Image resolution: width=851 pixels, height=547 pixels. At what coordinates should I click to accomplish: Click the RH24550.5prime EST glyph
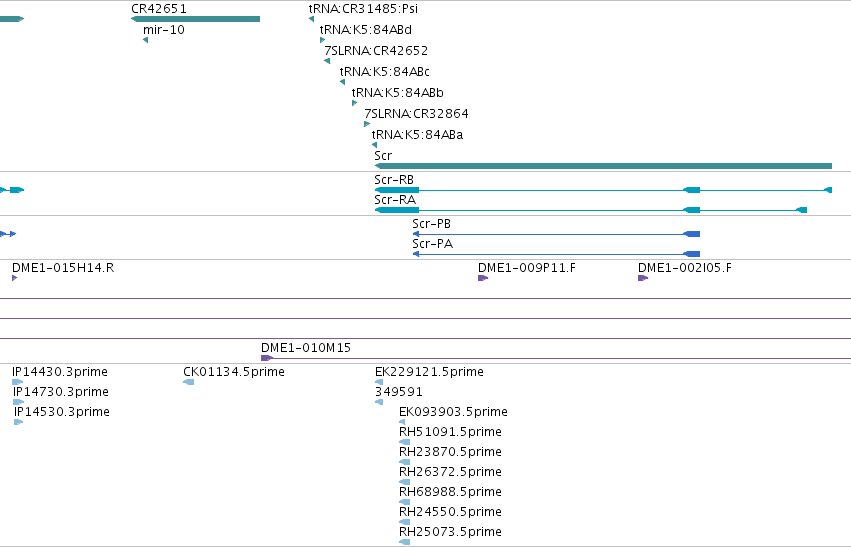tap(404, 522)
